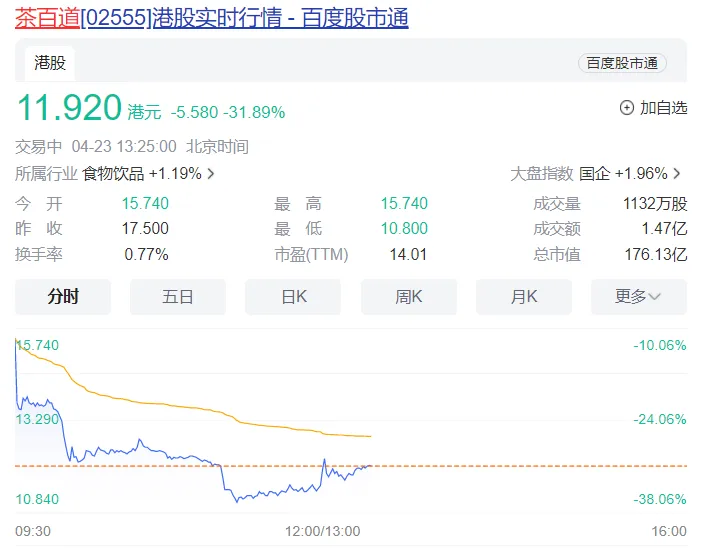Click the 今开 value 15.740

(x=145, y=203)
